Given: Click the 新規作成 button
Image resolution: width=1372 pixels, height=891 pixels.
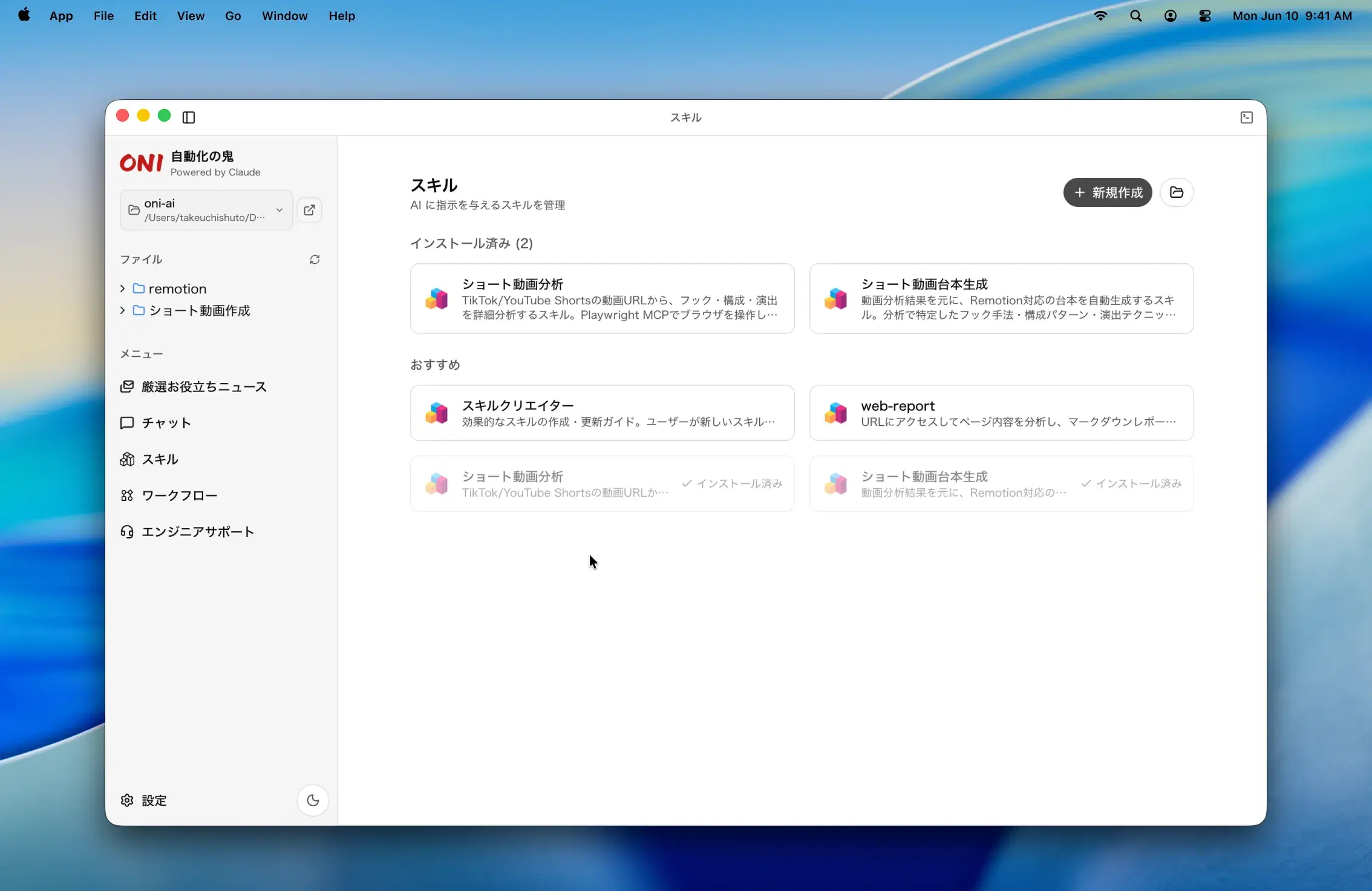Looking at the screenshot, I should coord(1107,192).
